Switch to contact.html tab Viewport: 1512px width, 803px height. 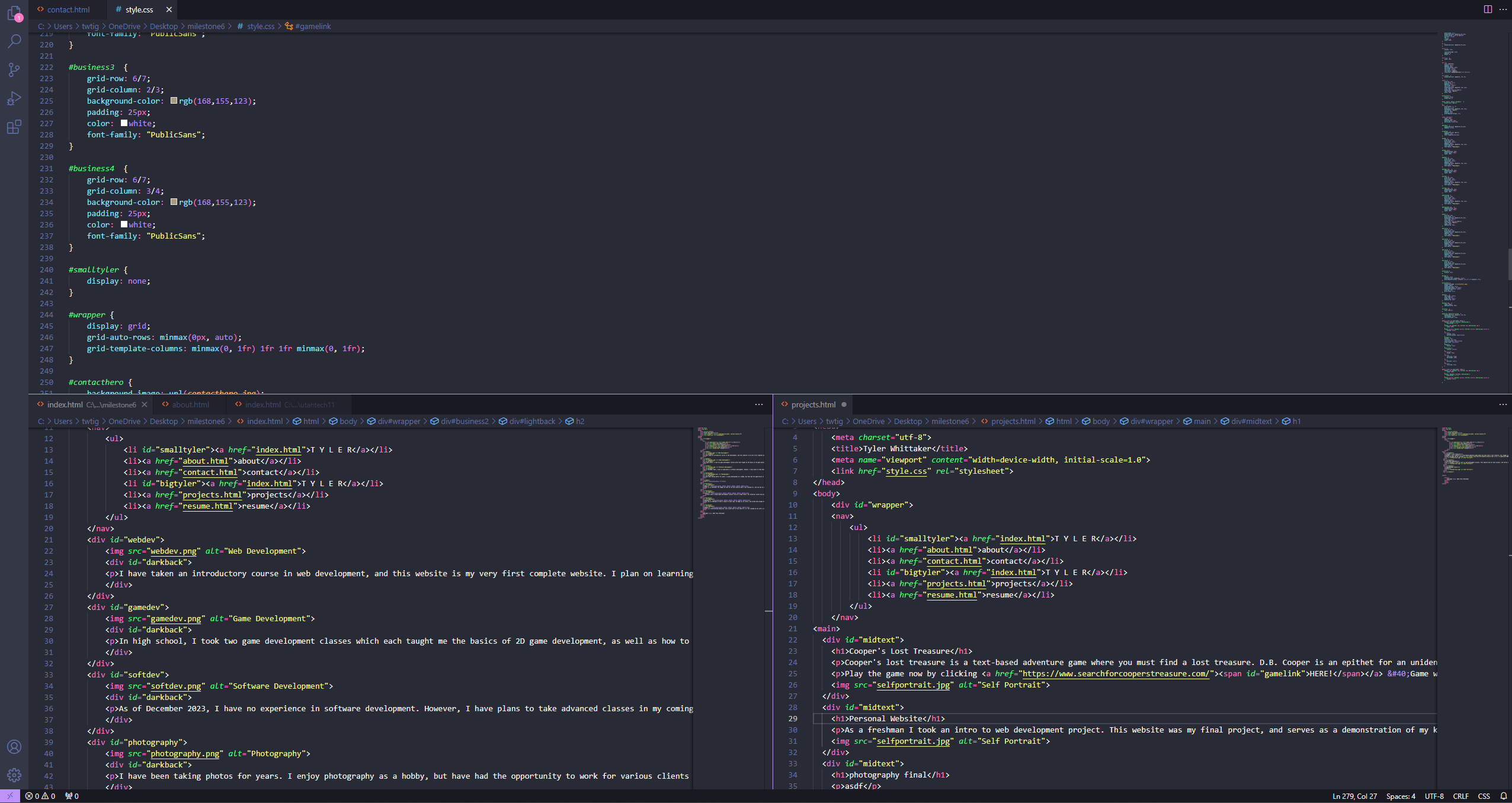[68, 9]
